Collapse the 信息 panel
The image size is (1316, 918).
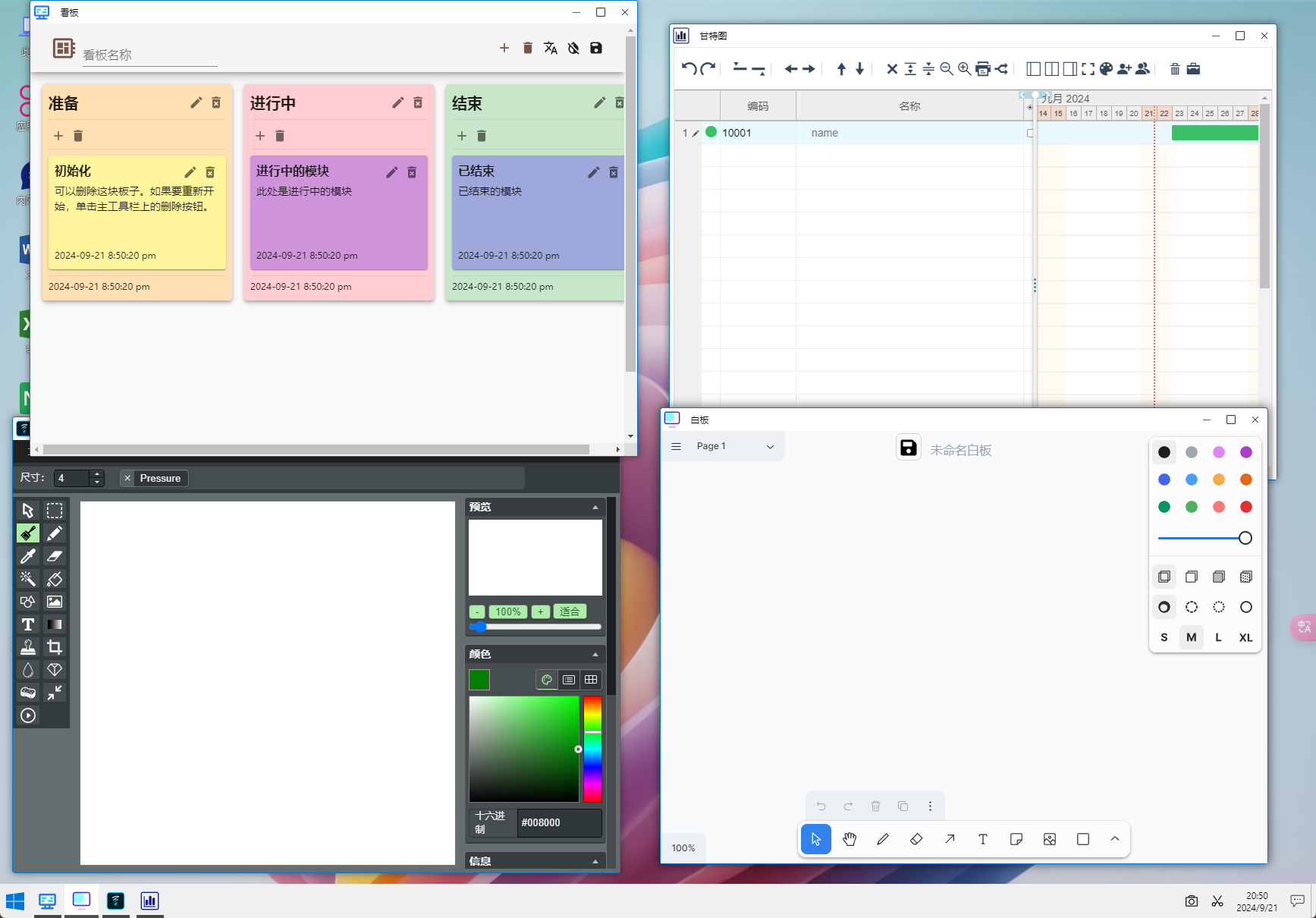pos(595,861)
